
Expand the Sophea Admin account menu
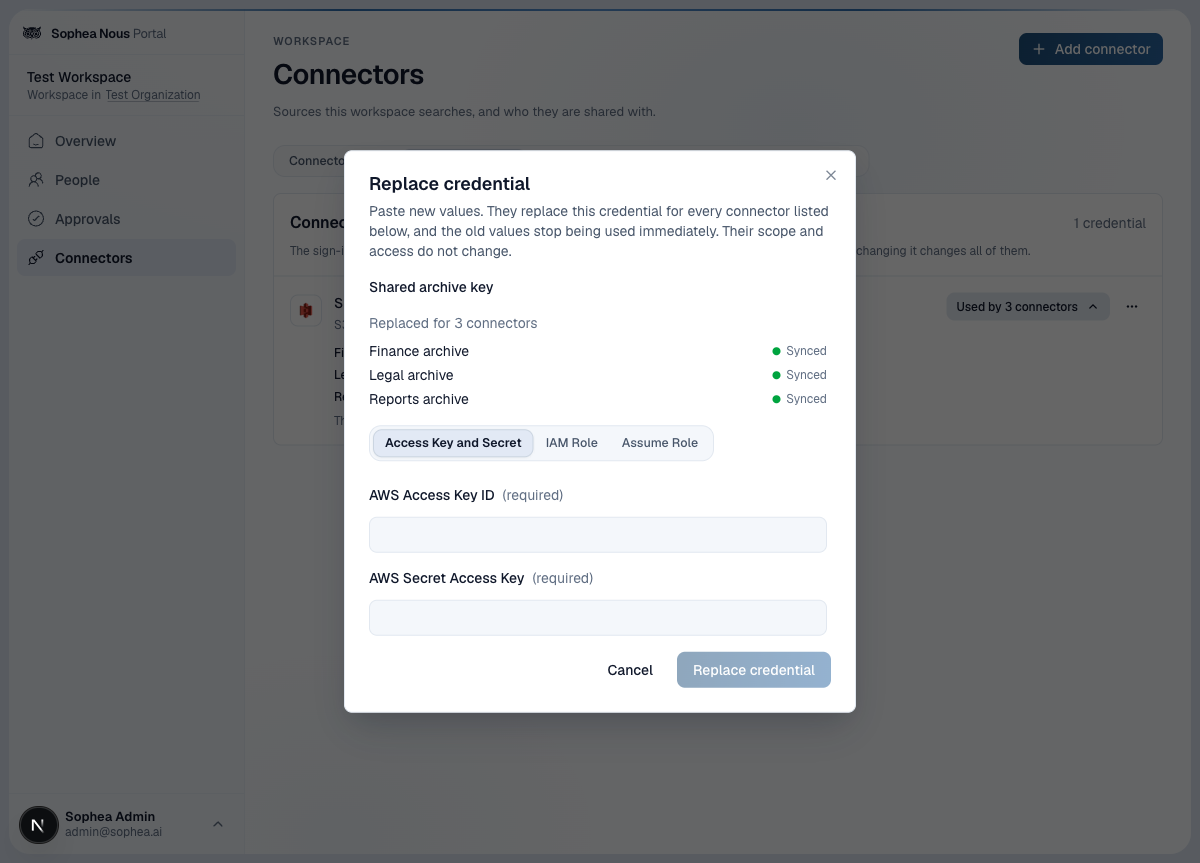[x=218, y=824]
